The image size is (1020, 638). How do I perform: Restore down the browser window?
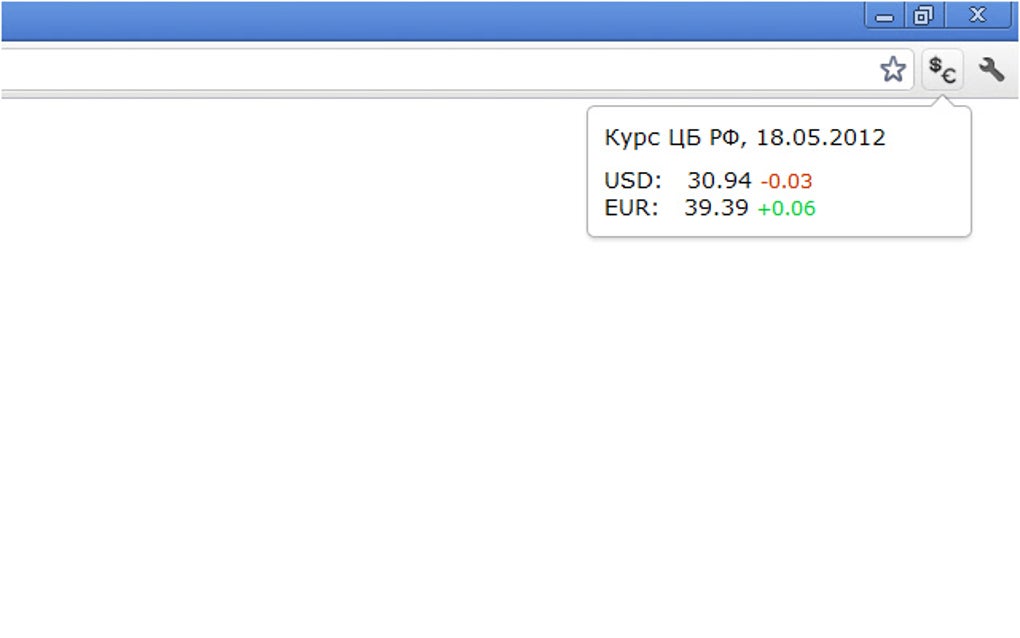924,15
